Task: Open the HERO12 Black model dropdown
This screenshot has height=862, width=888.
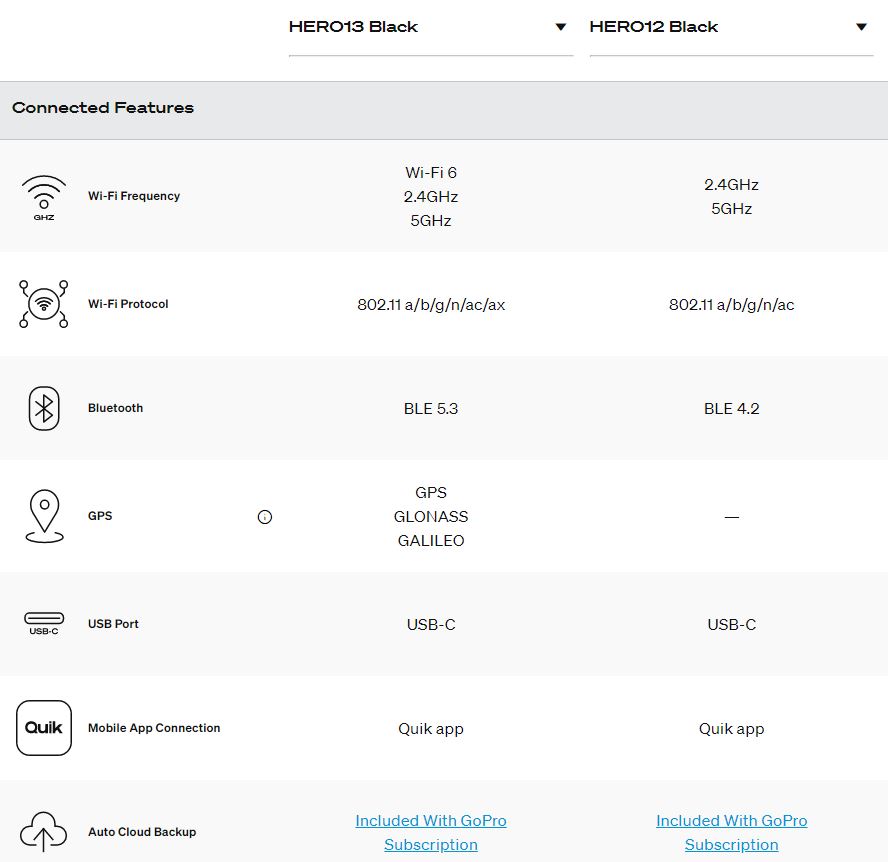Action: point(731,27)
